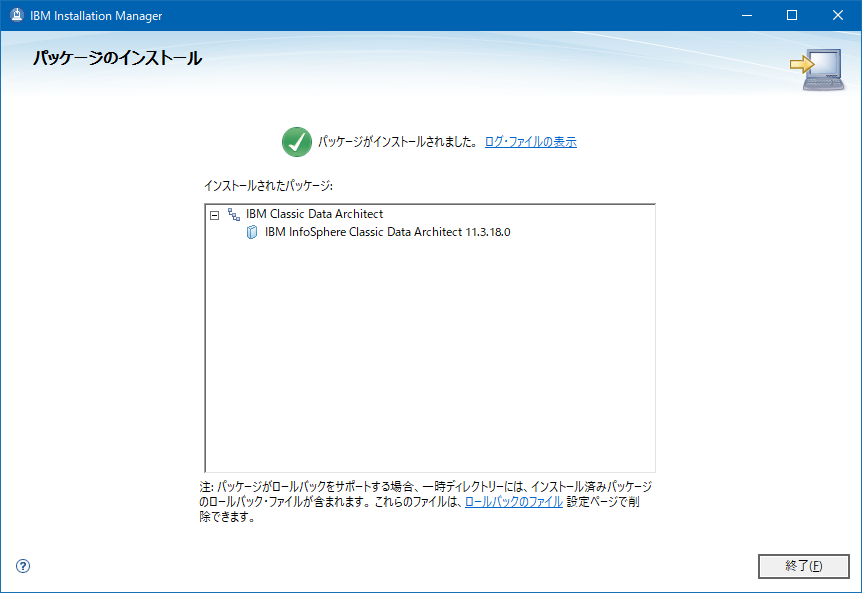
Task: Click the パッケージのインストール heading
Action: 117,58
